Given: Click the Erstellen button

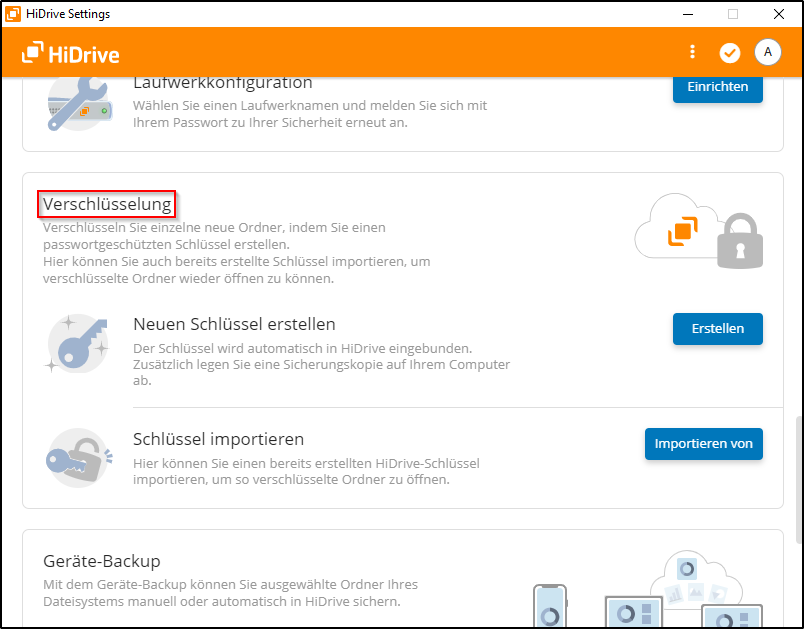Looking at the screenshot, I should [x=717, y=329].
